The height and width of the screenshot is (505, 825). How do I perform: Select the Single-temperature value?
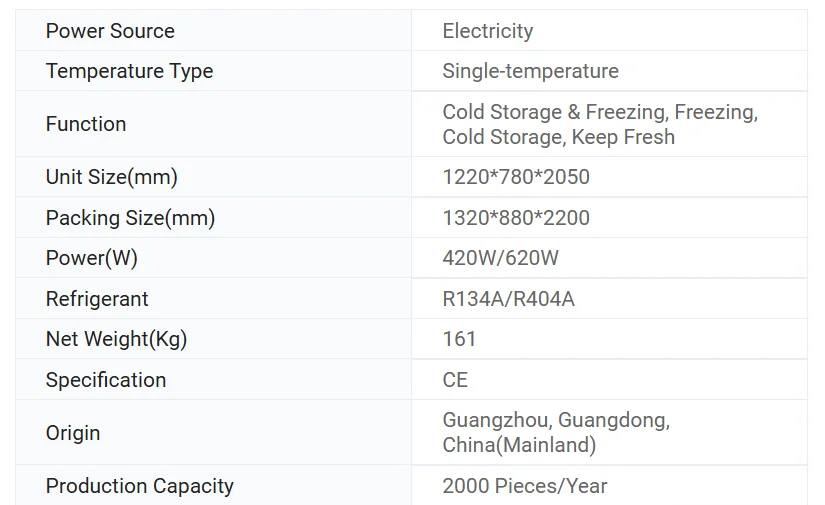530,71
